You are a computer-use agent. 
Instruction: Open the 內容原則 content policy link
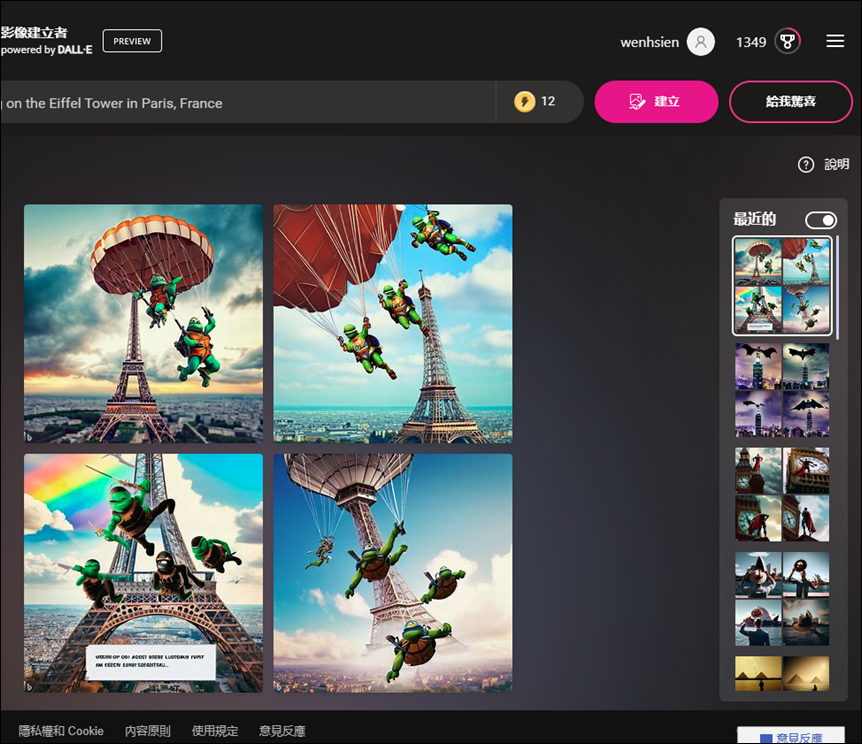coord(147,731)
